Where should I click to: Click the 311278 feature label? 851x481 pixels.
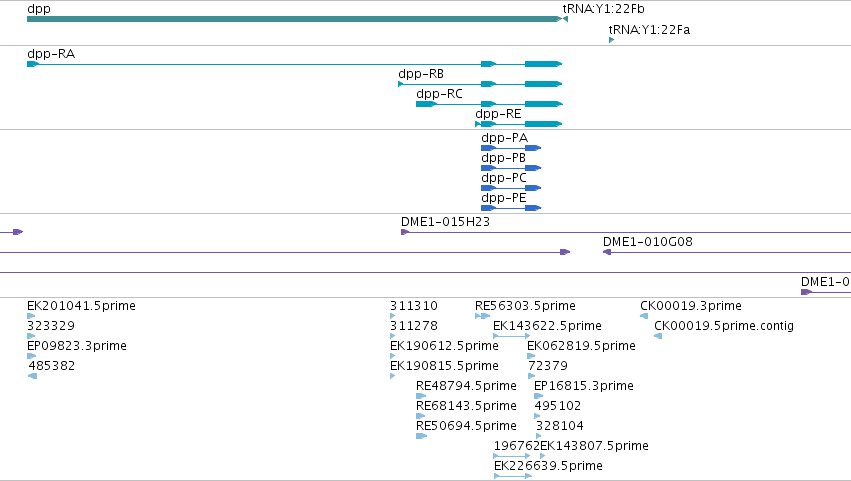[x=414, y=326]
